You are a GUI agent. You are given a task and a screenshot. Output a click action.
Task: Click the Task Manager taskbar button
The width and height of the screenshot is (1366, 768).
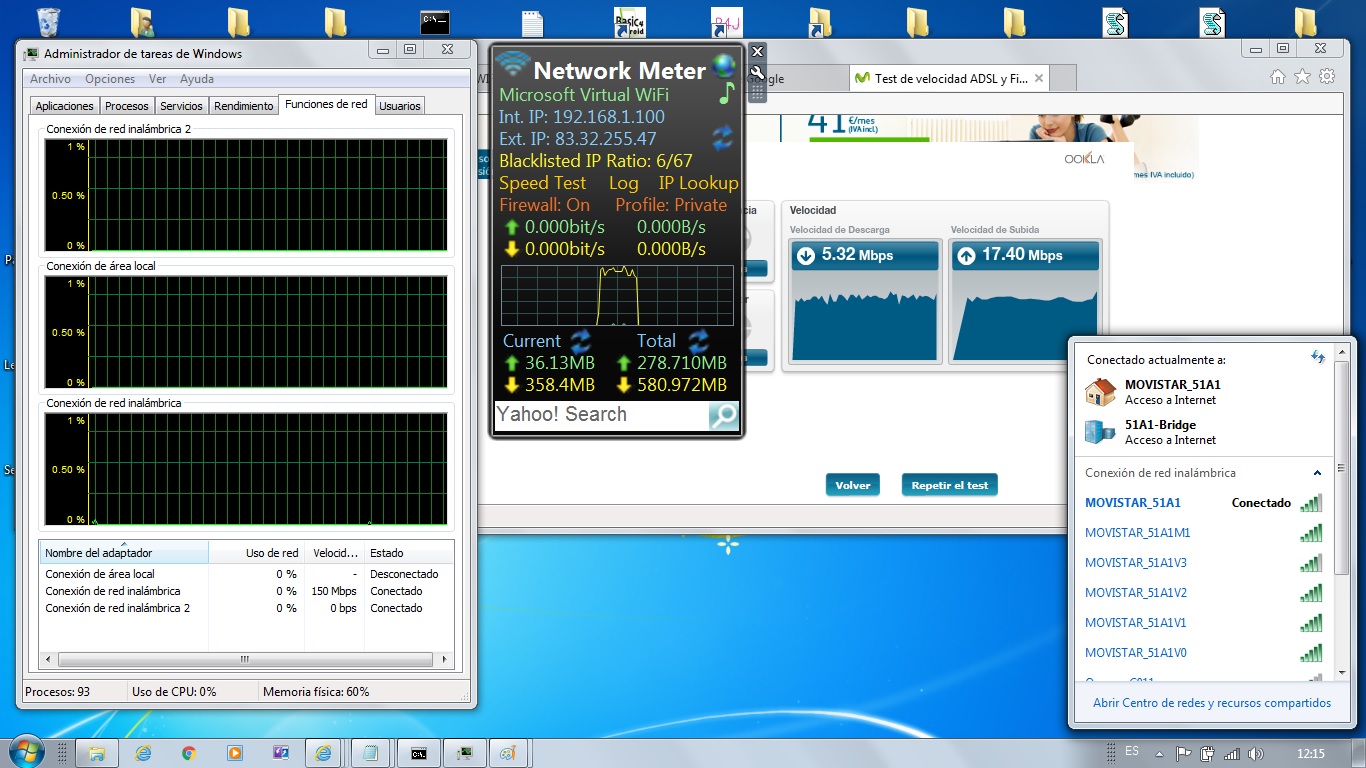(x=465, y=753)
